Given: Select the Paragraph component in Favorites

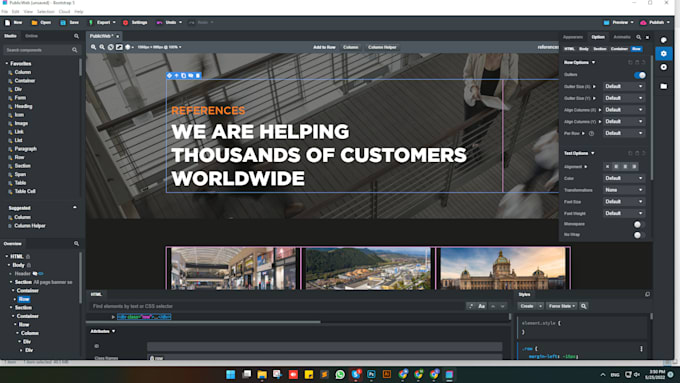Looking at the screenshot, I should coord(26,149).
